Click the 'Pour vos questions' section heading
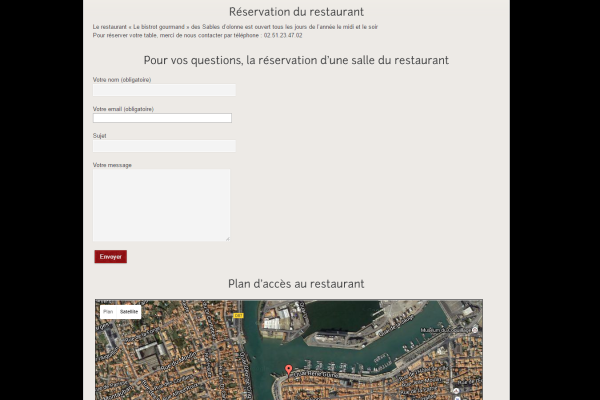This screenshot has width=600, height=400. 296,60
